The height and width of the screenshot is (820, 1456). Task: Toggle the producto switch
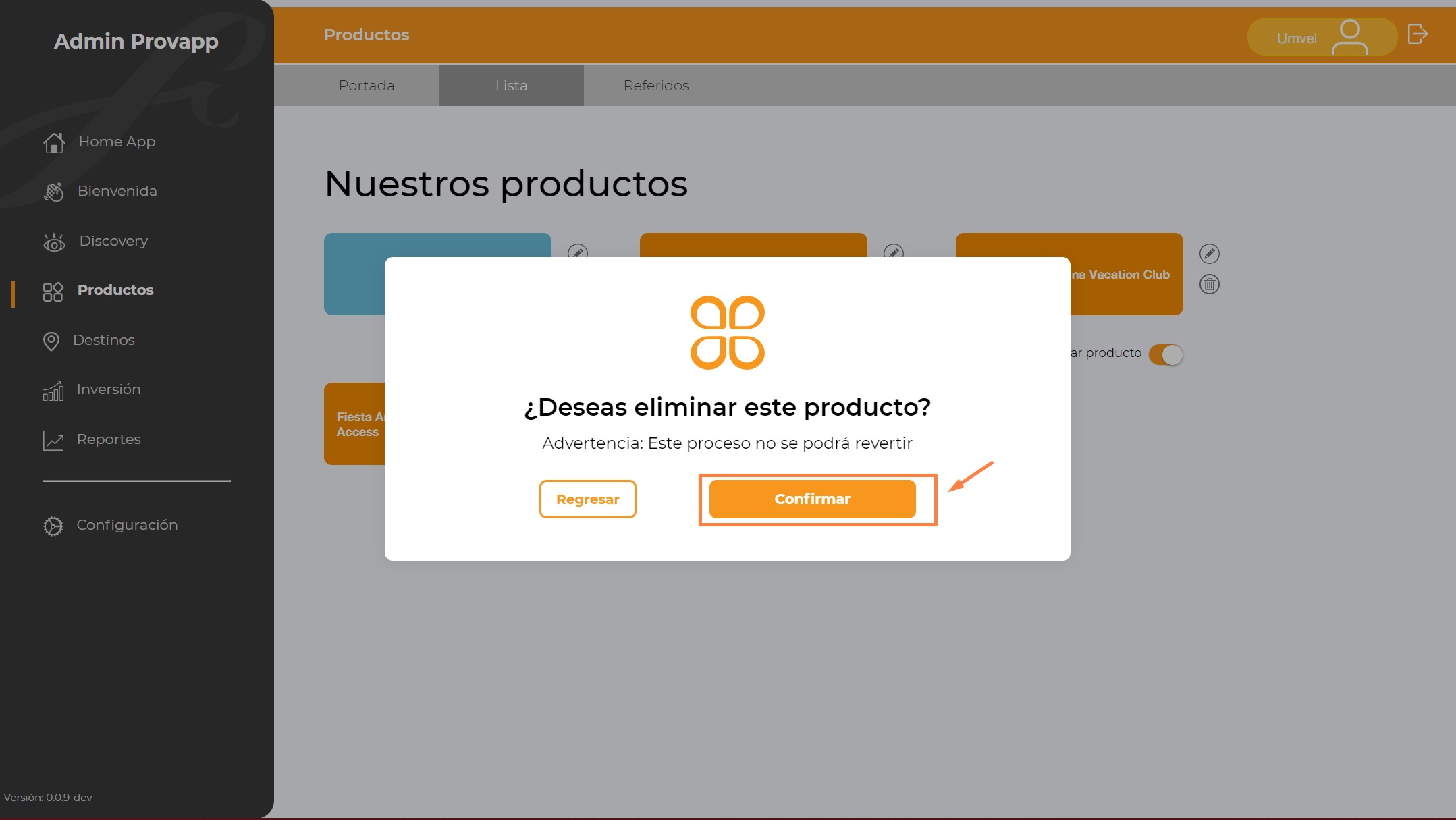[x=1166, y=354]
